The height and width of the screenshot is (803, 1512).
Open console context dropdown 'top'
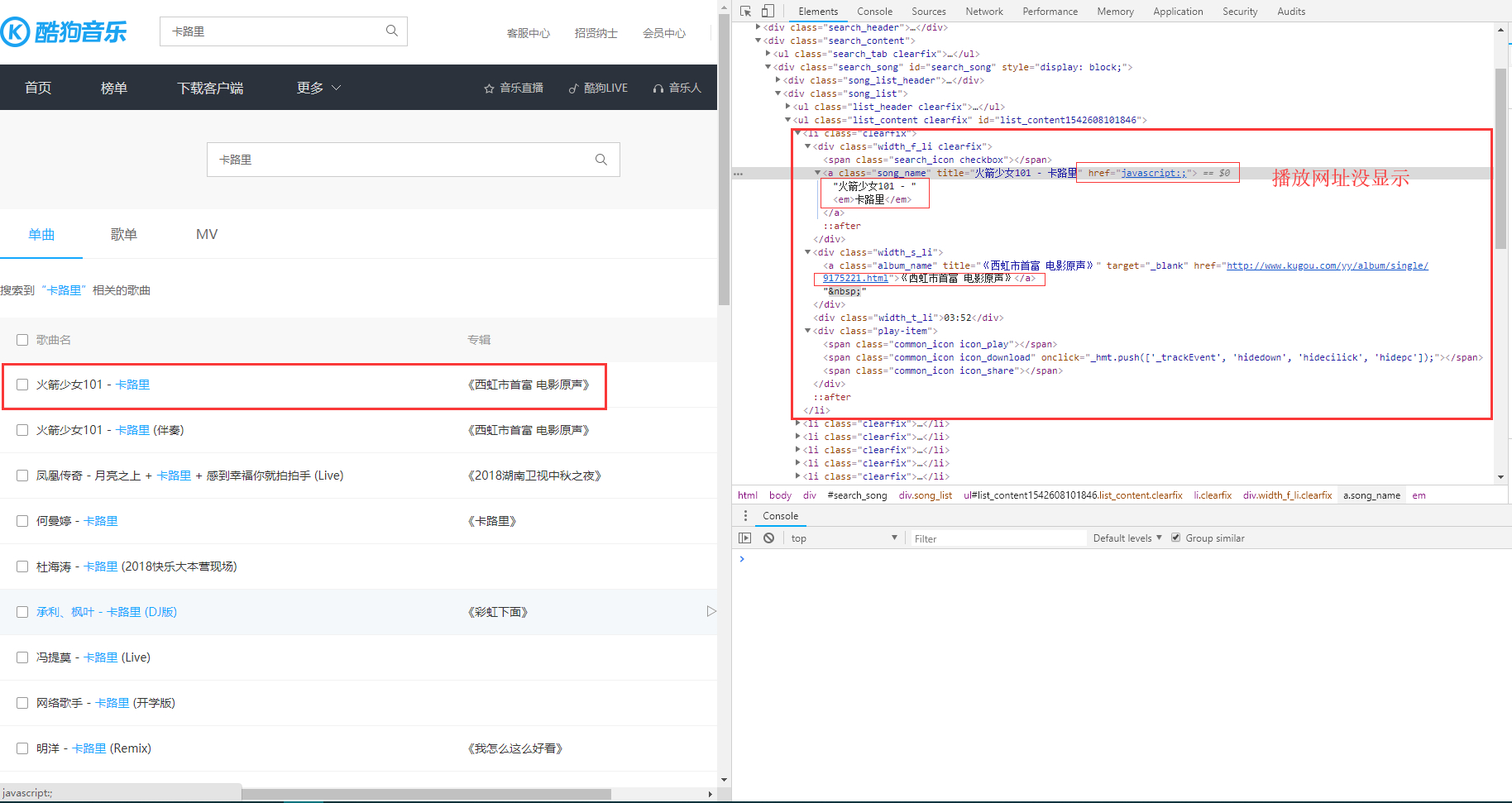(843, 538)
